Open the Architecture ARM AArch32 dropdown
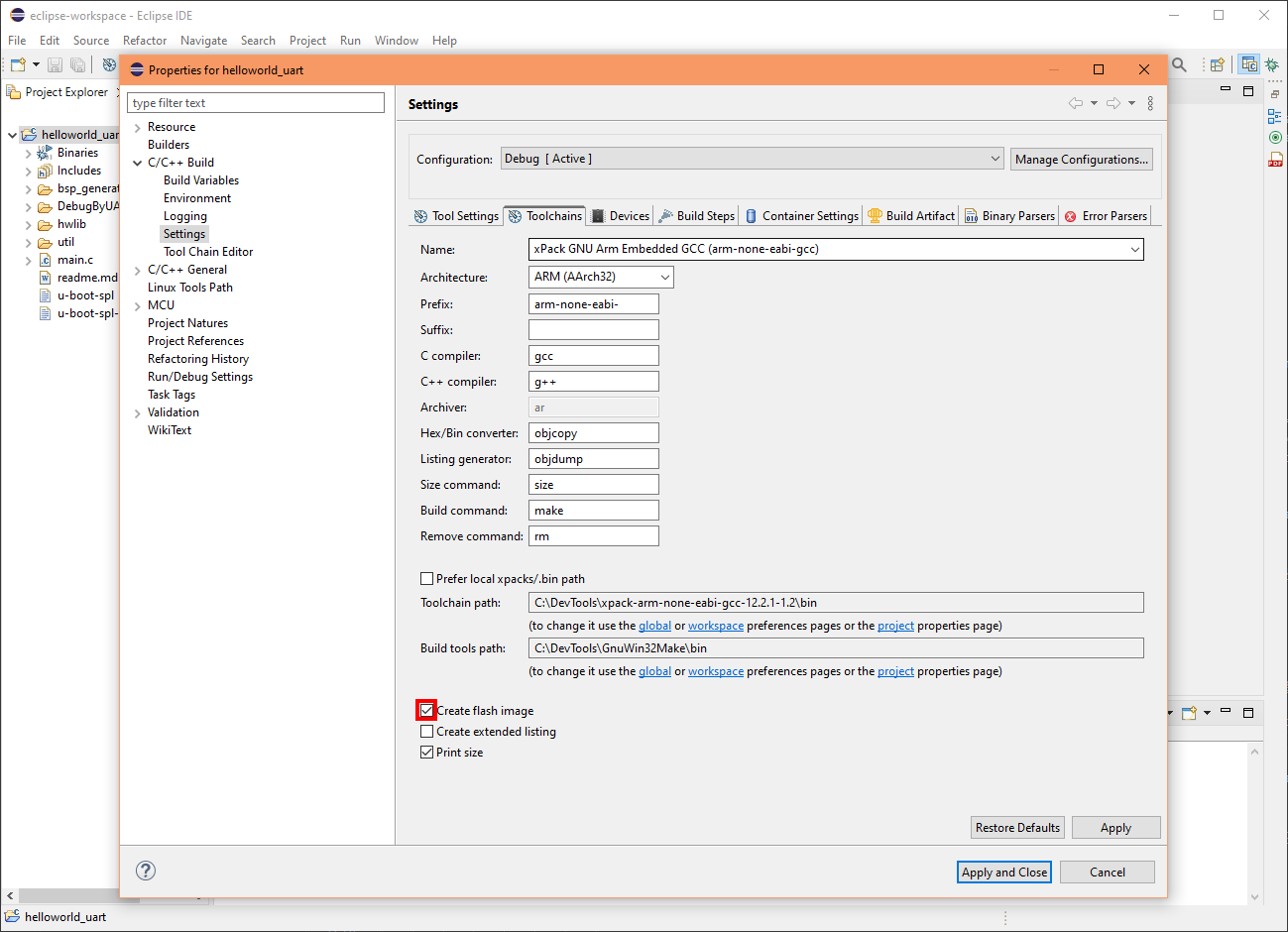This screenshot has width=1288, height=932. [x=664, y=277]
